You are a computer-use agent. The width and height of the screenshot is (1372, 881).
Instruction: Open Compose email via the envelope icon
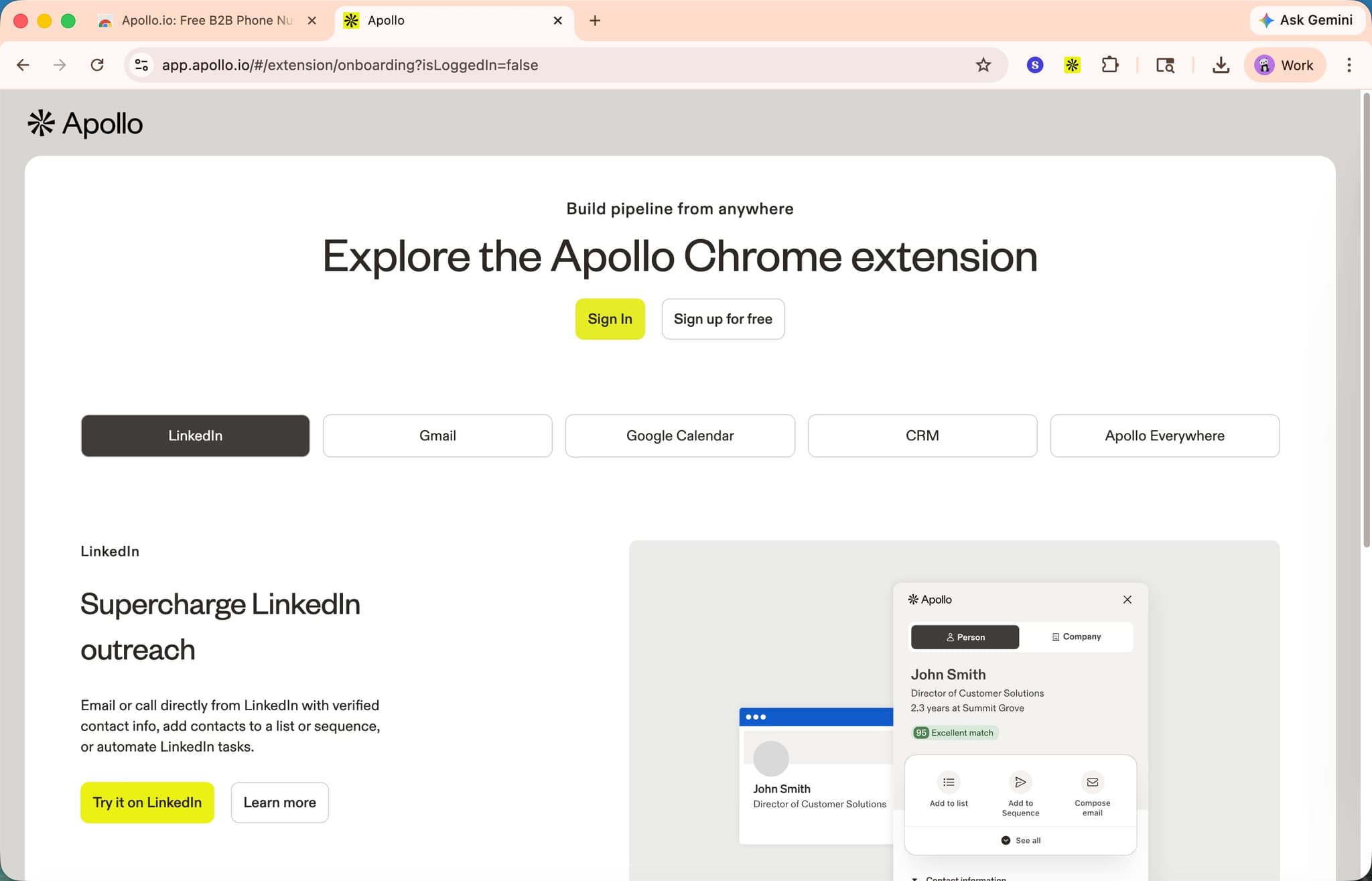pos(1091,782)
